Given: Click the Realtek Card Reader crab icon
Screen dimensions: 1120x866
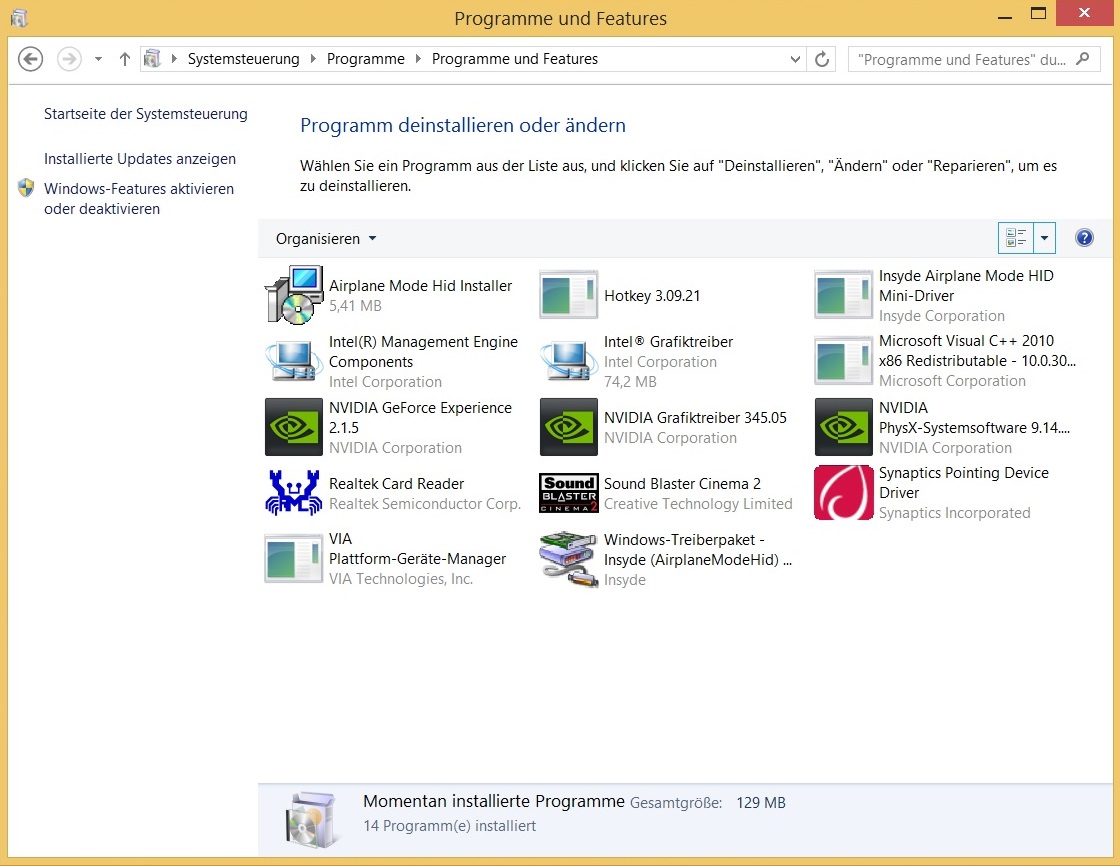Looking at the screenshot, I should pos(294,492).
